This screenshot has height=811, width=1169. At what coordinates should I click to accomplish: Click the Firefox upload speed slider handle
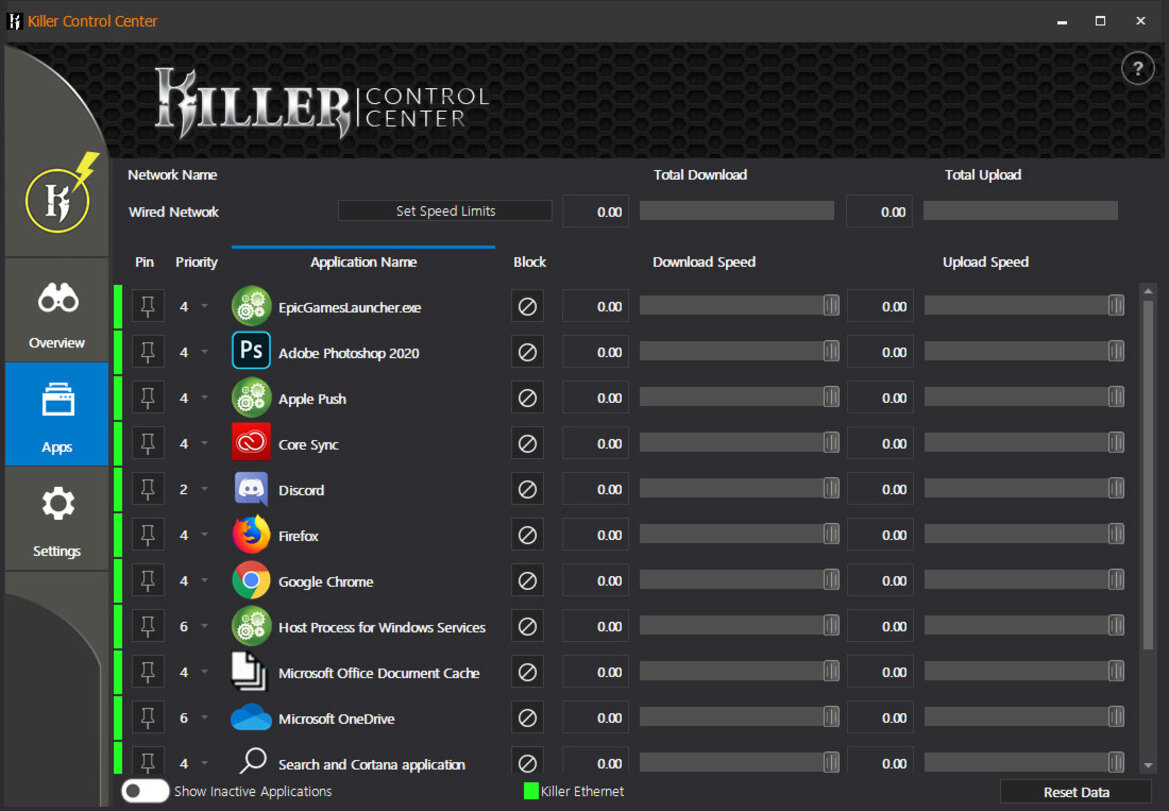[x=1116, y=534]
